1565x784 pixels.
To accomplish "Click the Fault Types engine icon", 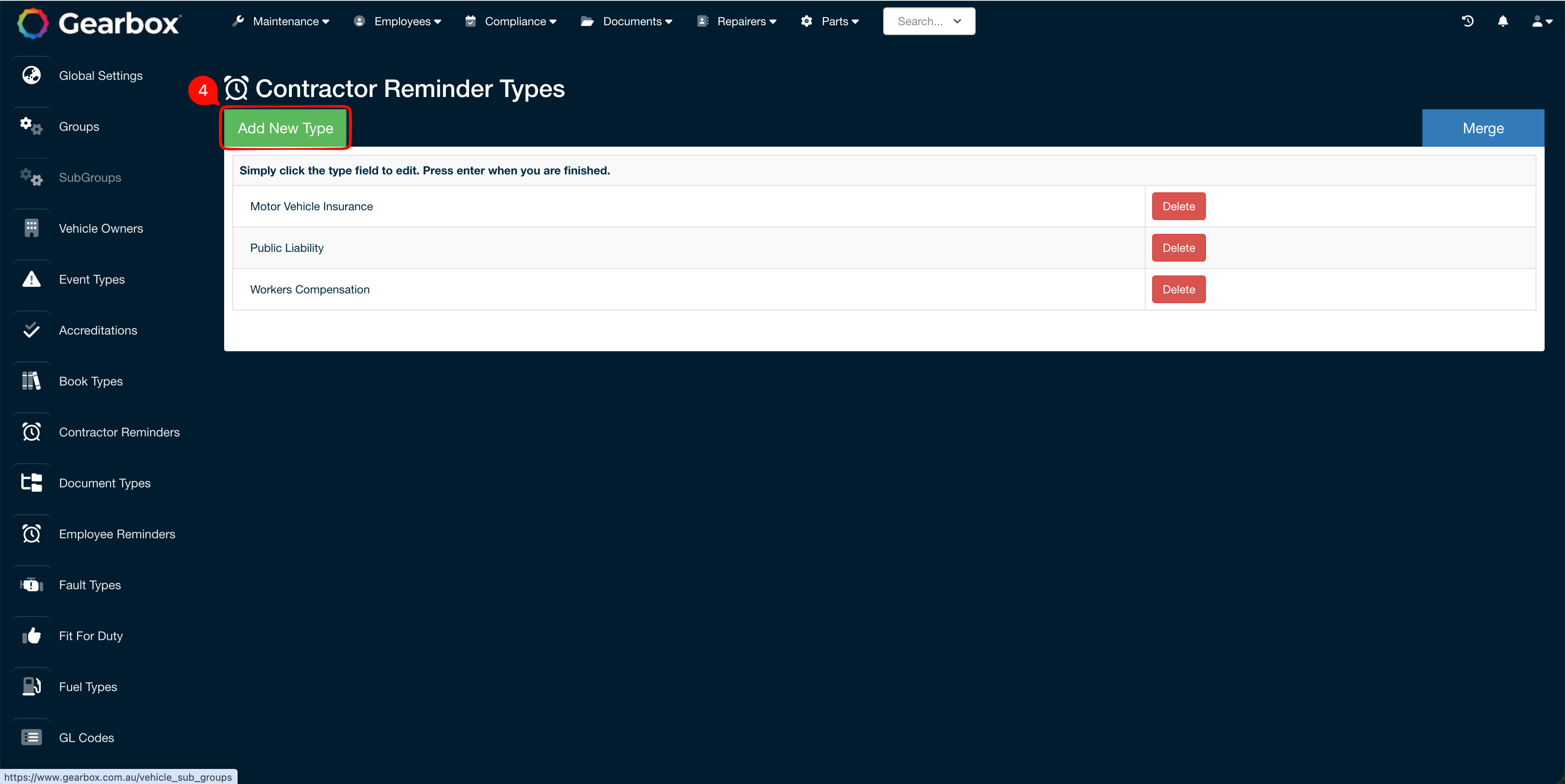I will click(x=32, y=586).
